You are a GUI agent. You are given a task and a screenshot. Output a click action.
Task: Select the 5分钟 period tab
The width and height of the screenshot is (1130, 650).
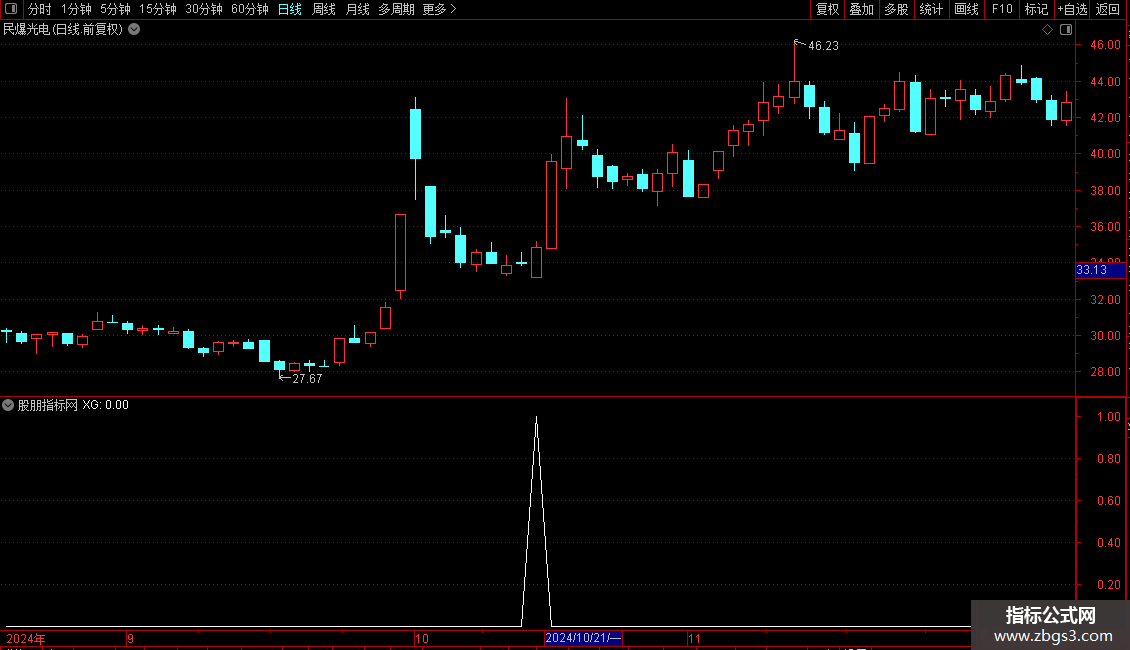[115, 9]
